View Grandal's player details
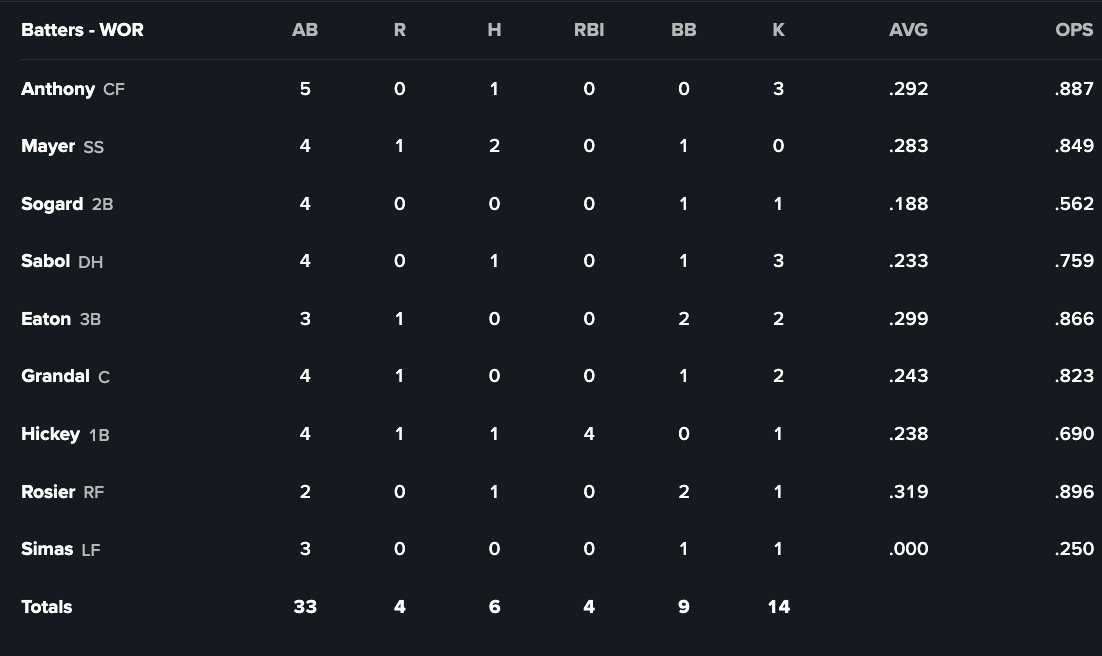Image resolution: width=1102 pixels, height=656 pixels. 55,376
